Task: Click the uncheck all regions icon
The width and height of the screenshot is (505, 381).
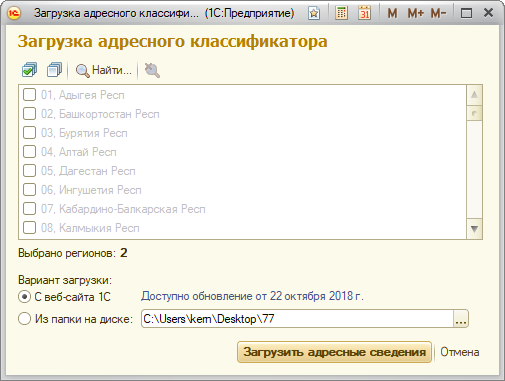Action: tap(54, 70)
